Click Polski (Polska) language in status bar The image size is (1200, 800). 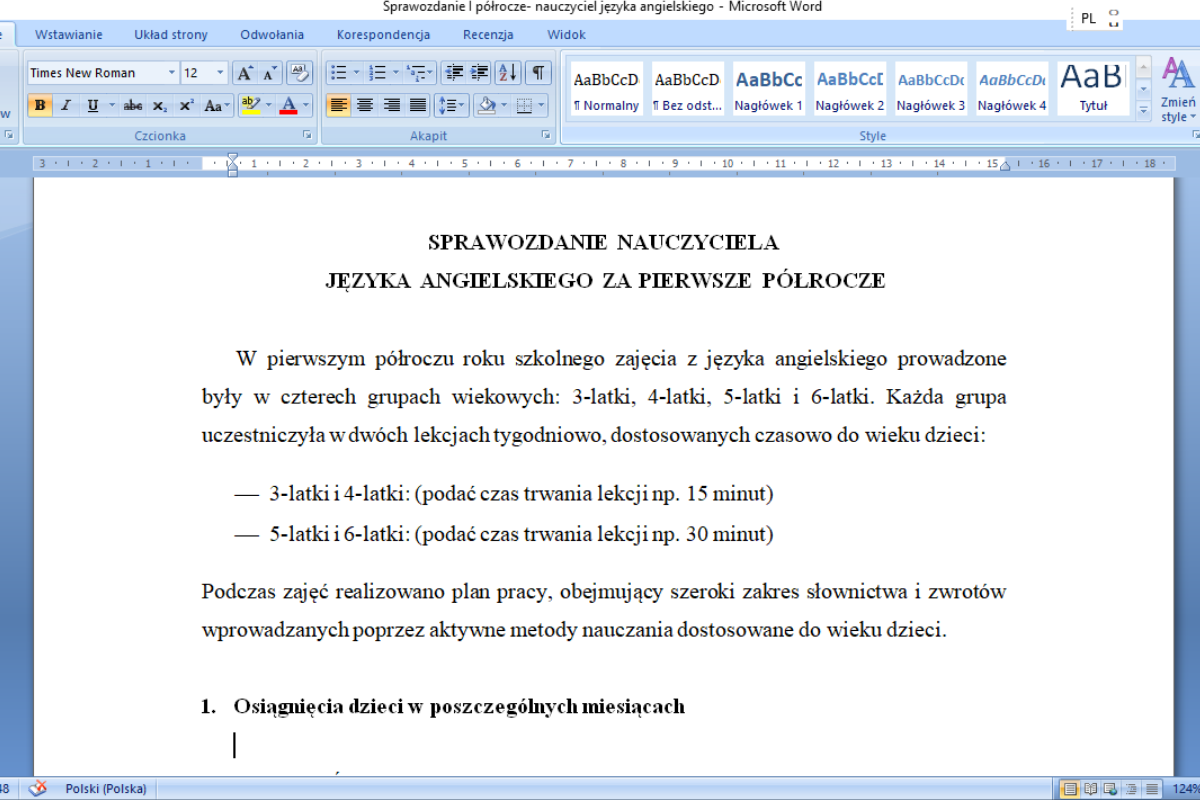point(105,788)
